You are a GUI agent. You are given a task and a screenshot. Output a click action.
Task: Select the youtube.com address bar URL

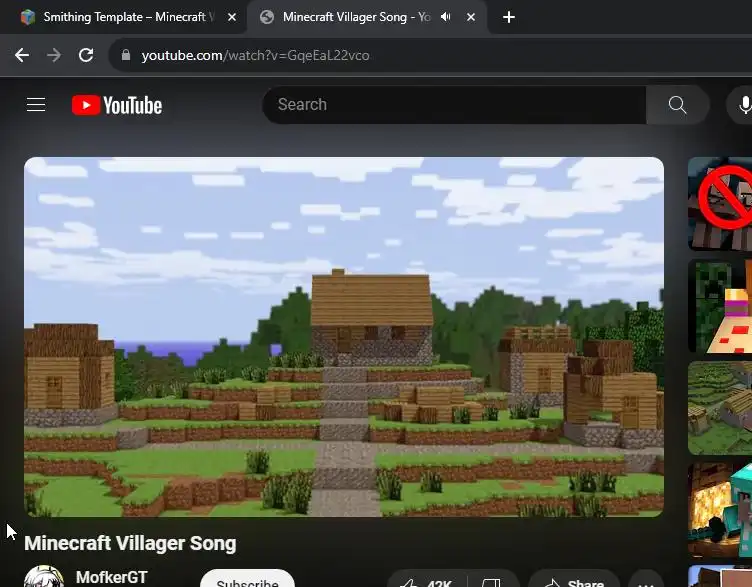pos(255,56)
